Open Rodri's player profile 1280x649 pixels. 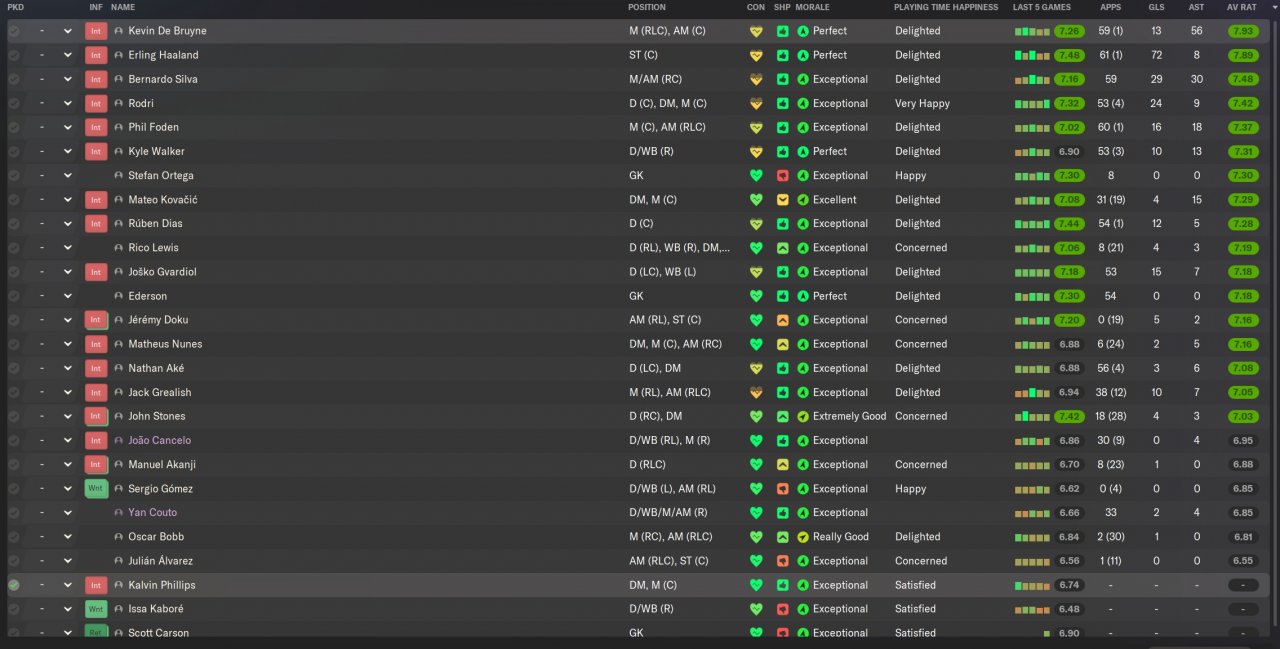[x=141, y=103]
